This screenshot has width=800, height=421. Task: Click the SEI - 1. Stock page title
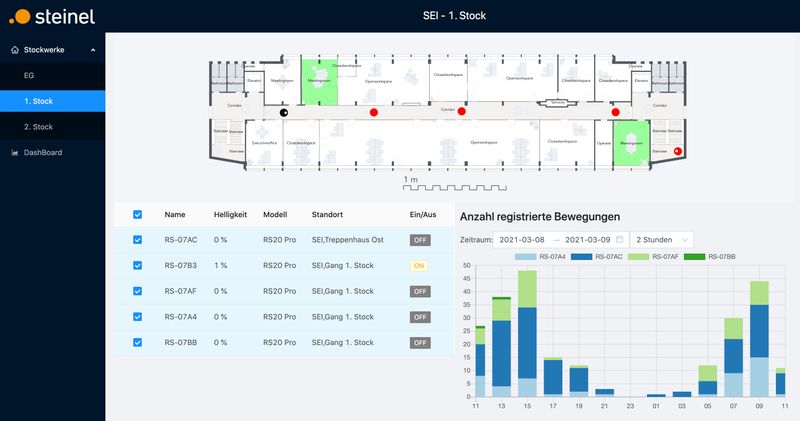(454, 16)
